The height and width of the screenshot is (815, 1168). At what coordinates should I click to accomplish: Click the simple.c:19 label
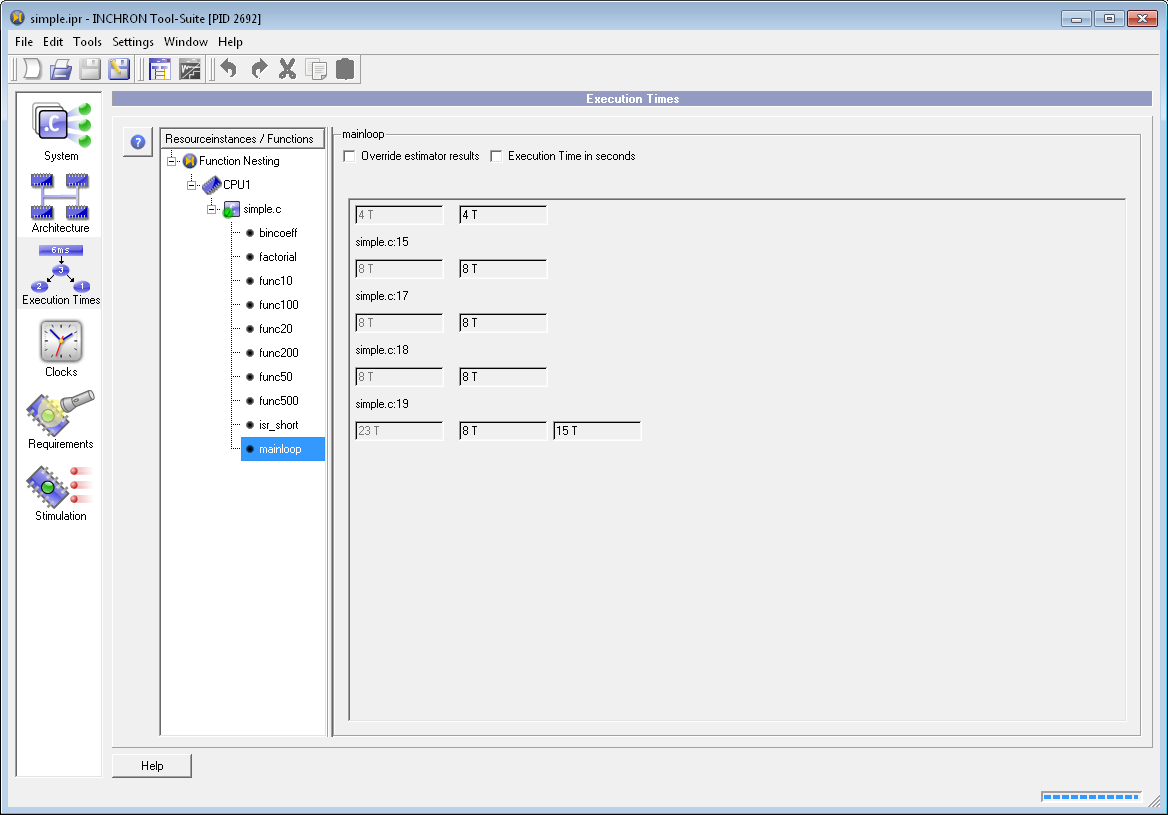pyautogui.click(x=382, y=404)
